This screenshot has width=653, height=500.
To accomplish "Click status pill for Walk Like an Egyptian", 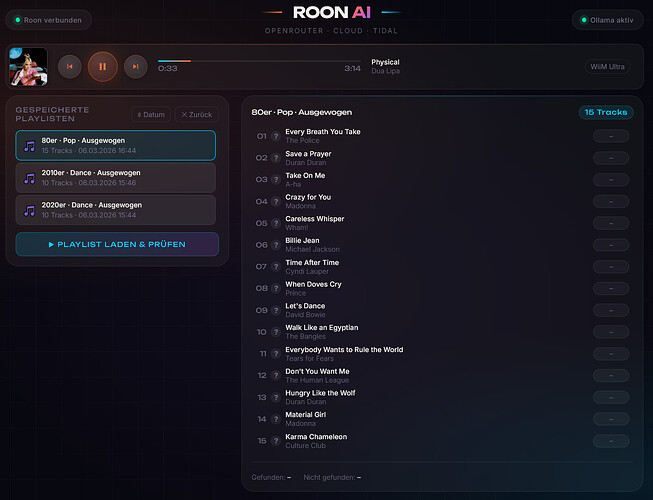I will click(x=611, y=332).
